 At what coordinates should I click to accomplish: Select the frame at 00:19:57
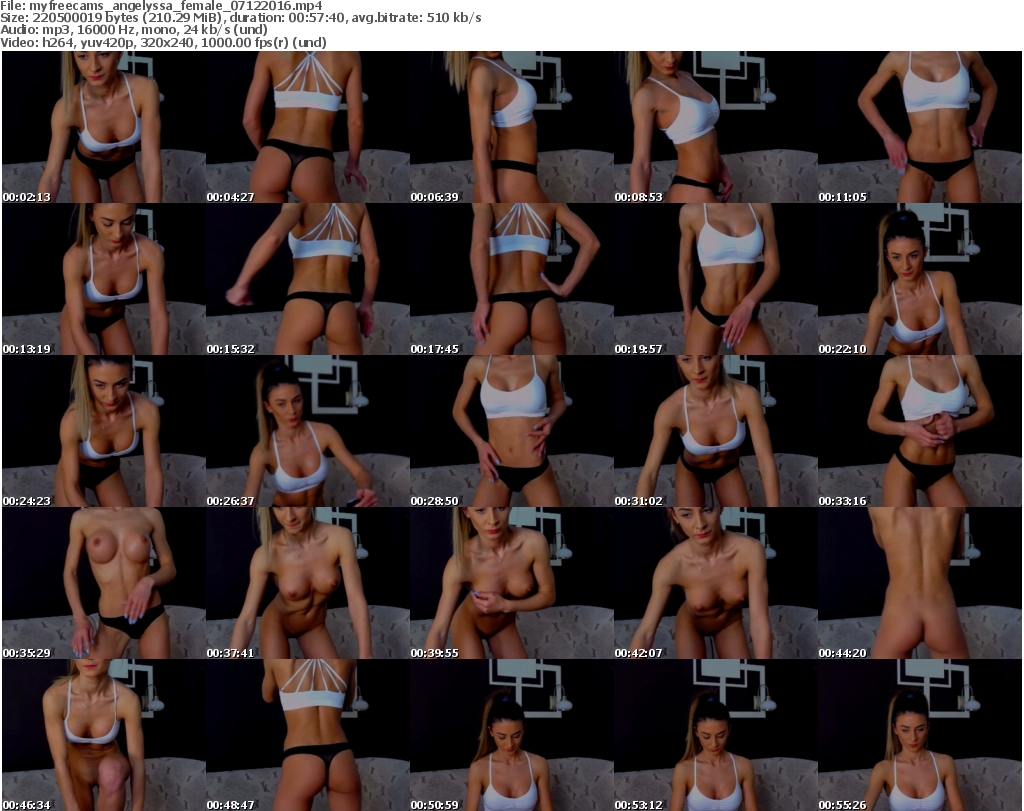[716, 279]
